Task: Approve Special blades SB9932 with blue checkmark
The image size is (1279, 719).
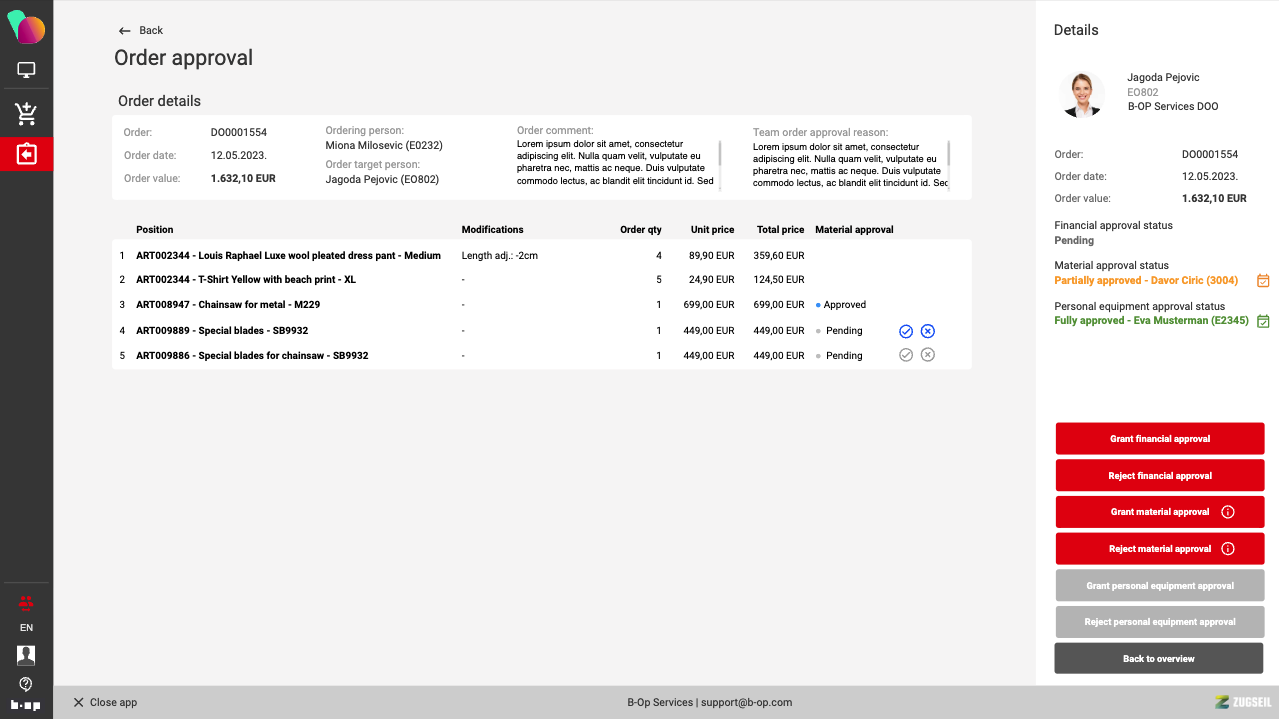Action: tap(906, 331)
